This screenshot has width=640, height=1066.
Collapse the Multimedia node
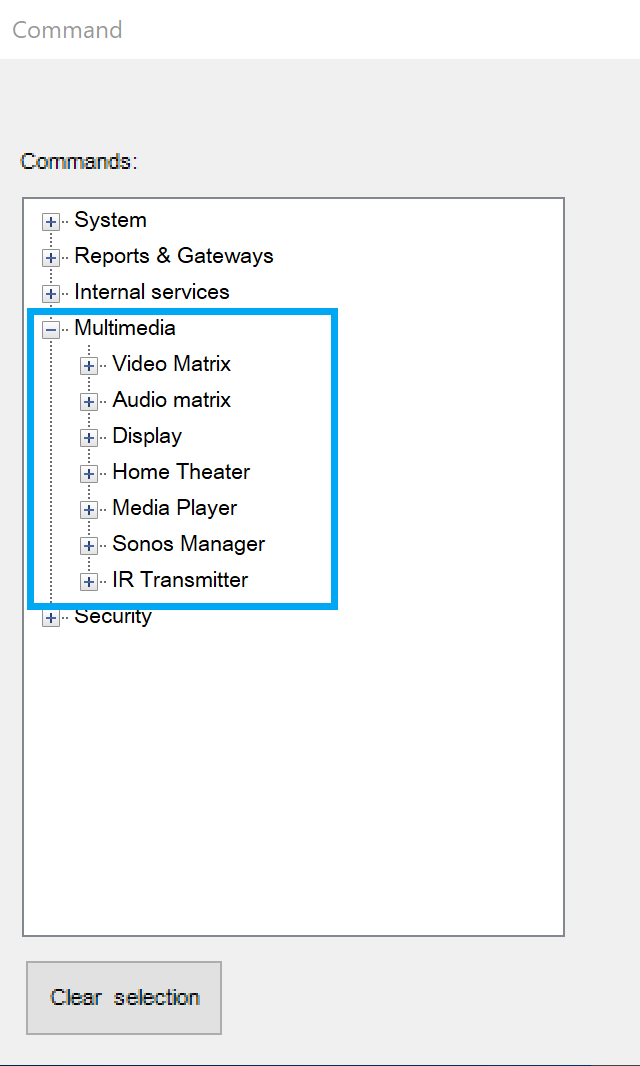(50, 330)
